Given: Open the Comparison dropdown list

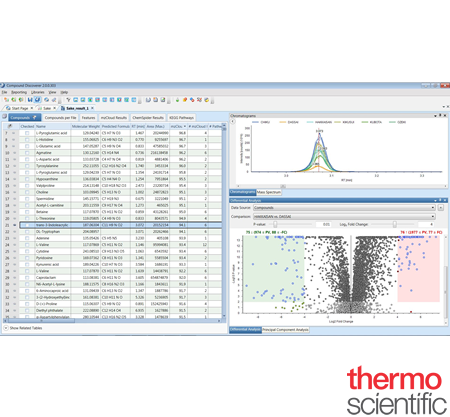Looking at the screenshot, I should click(x=344, y=216).
